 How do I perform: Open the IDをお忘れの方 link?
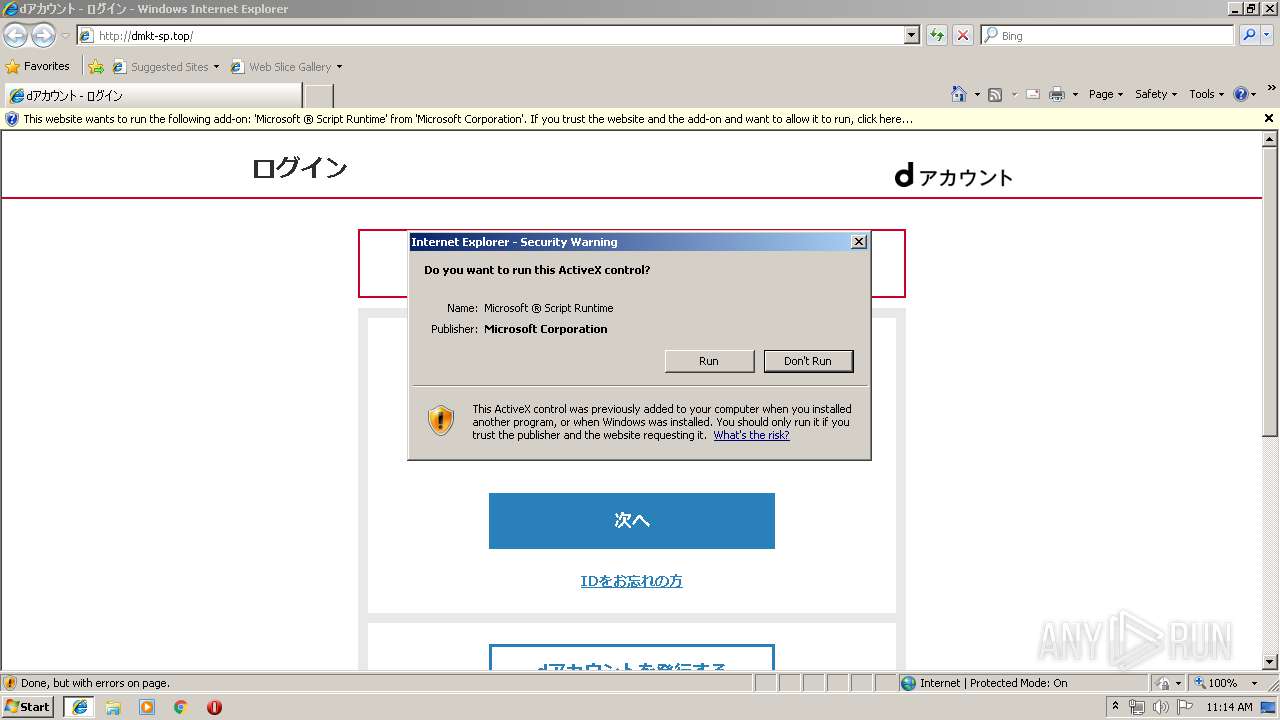point(632,581)
